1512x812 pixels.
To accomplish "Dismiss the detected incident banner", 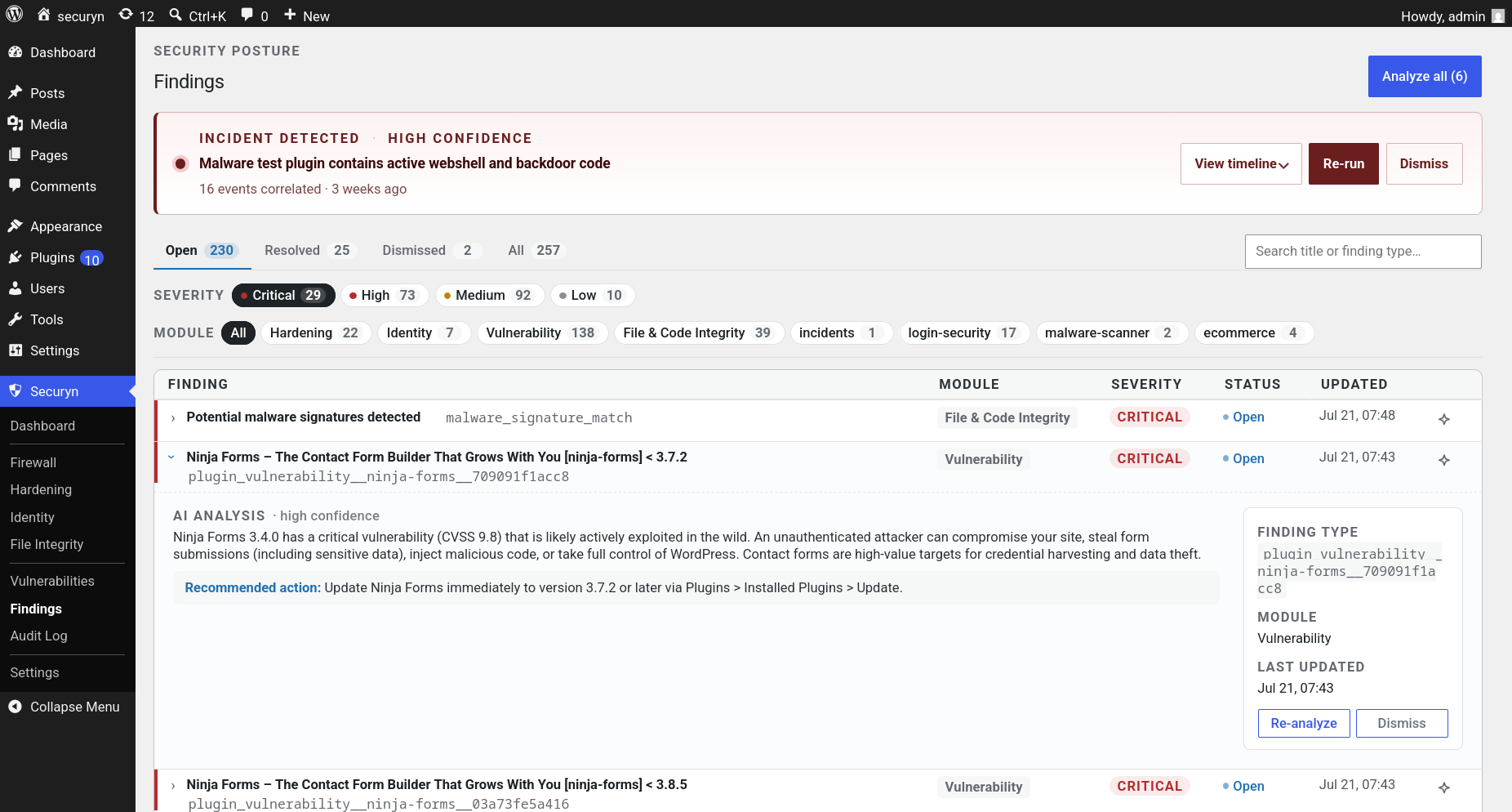I will tap(1424, 163).
